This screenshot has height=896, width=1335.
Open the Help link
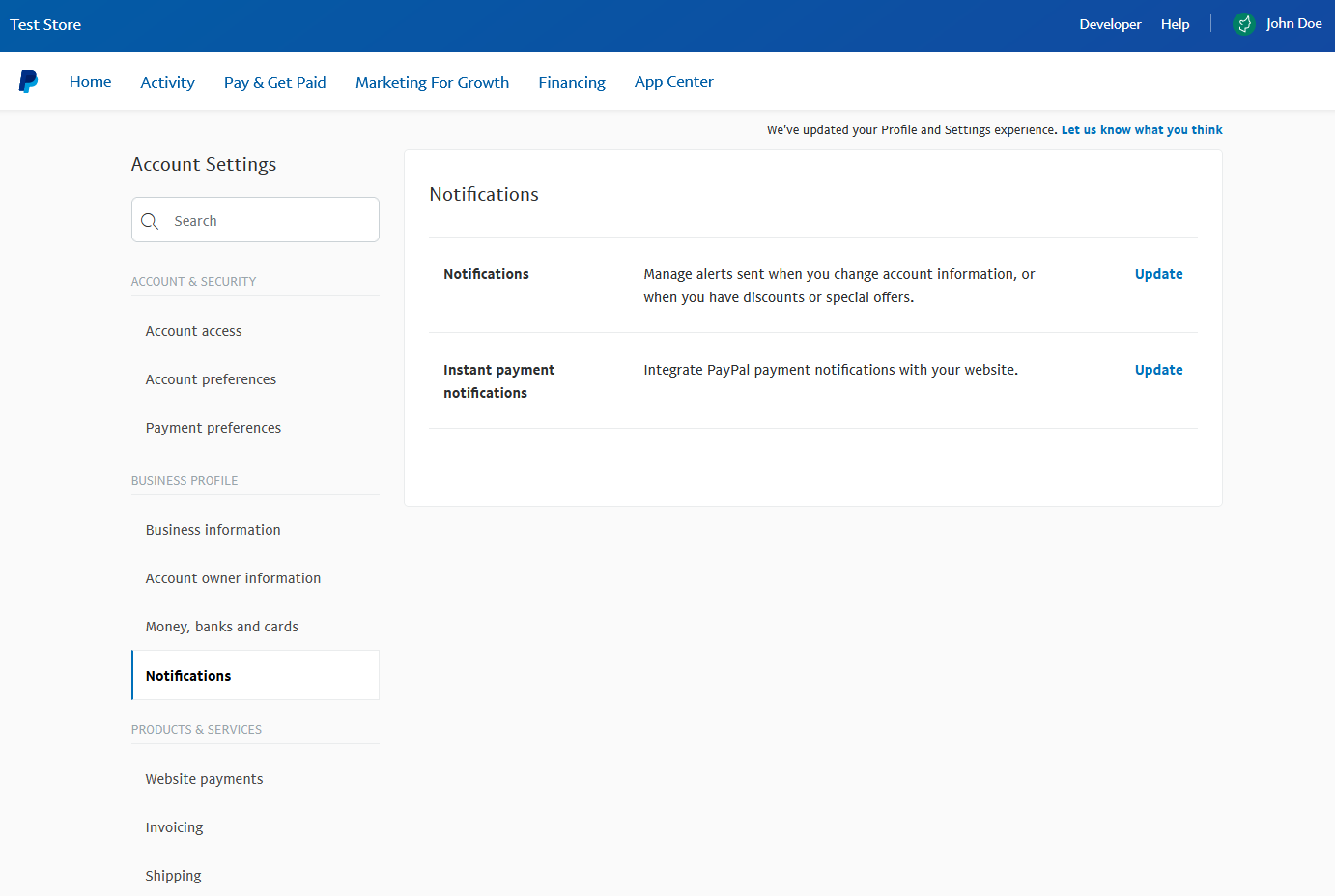(x=1175, y=24)
